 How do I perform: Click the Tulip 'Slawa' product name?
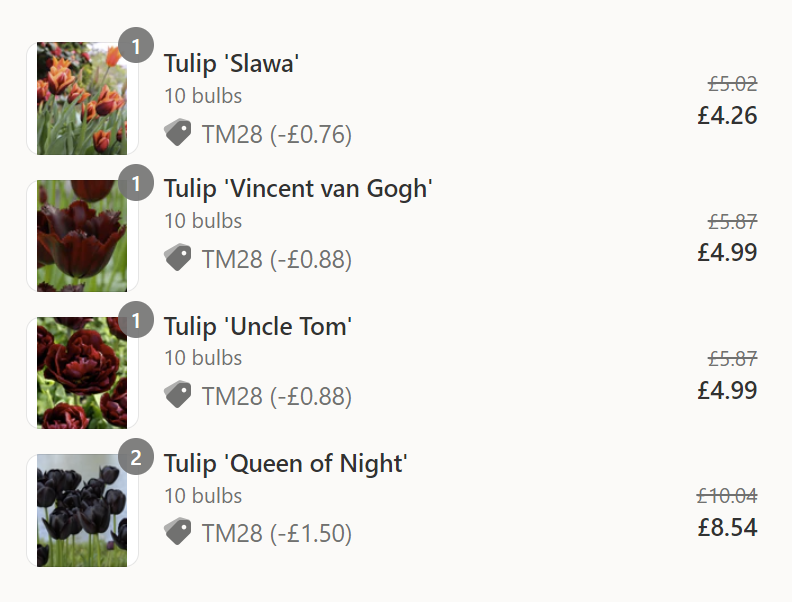[231, 64]
